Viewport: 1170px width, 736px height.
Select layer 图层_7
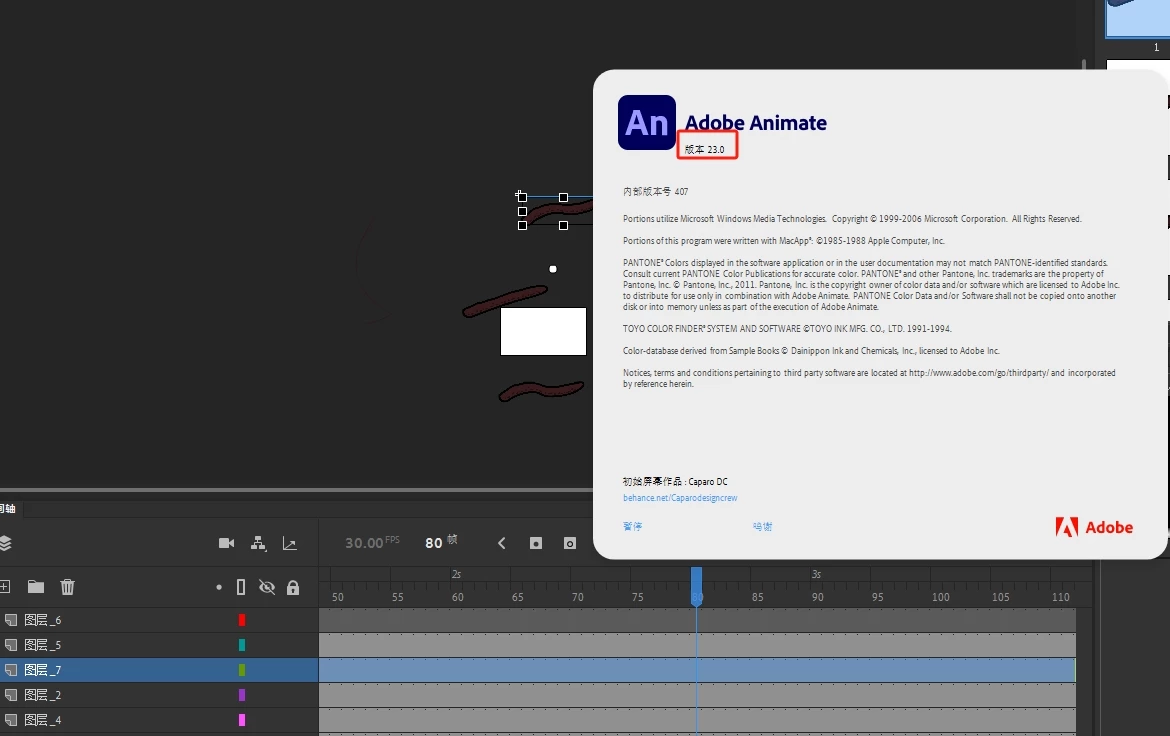pyautogui.click(x=43, y=670)
